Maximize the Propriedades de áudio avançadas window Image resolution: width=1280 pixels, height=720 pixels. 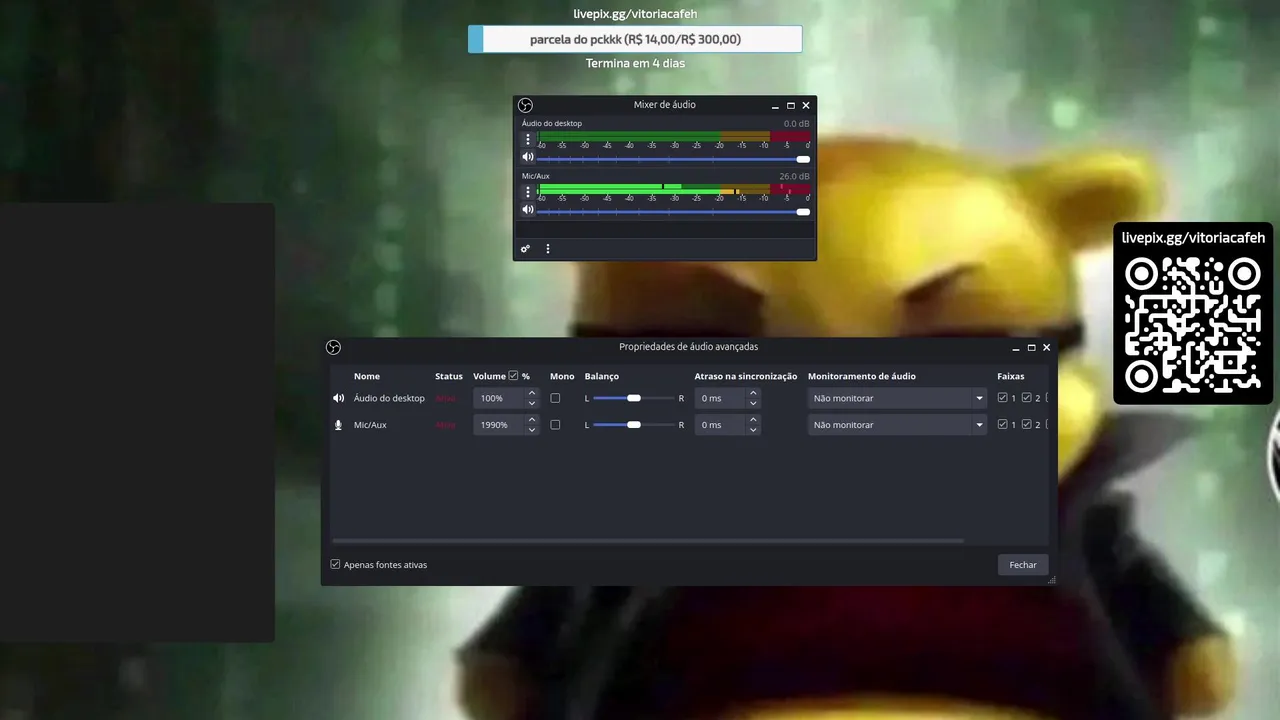pyautogui.click(x=1031, y=347)
